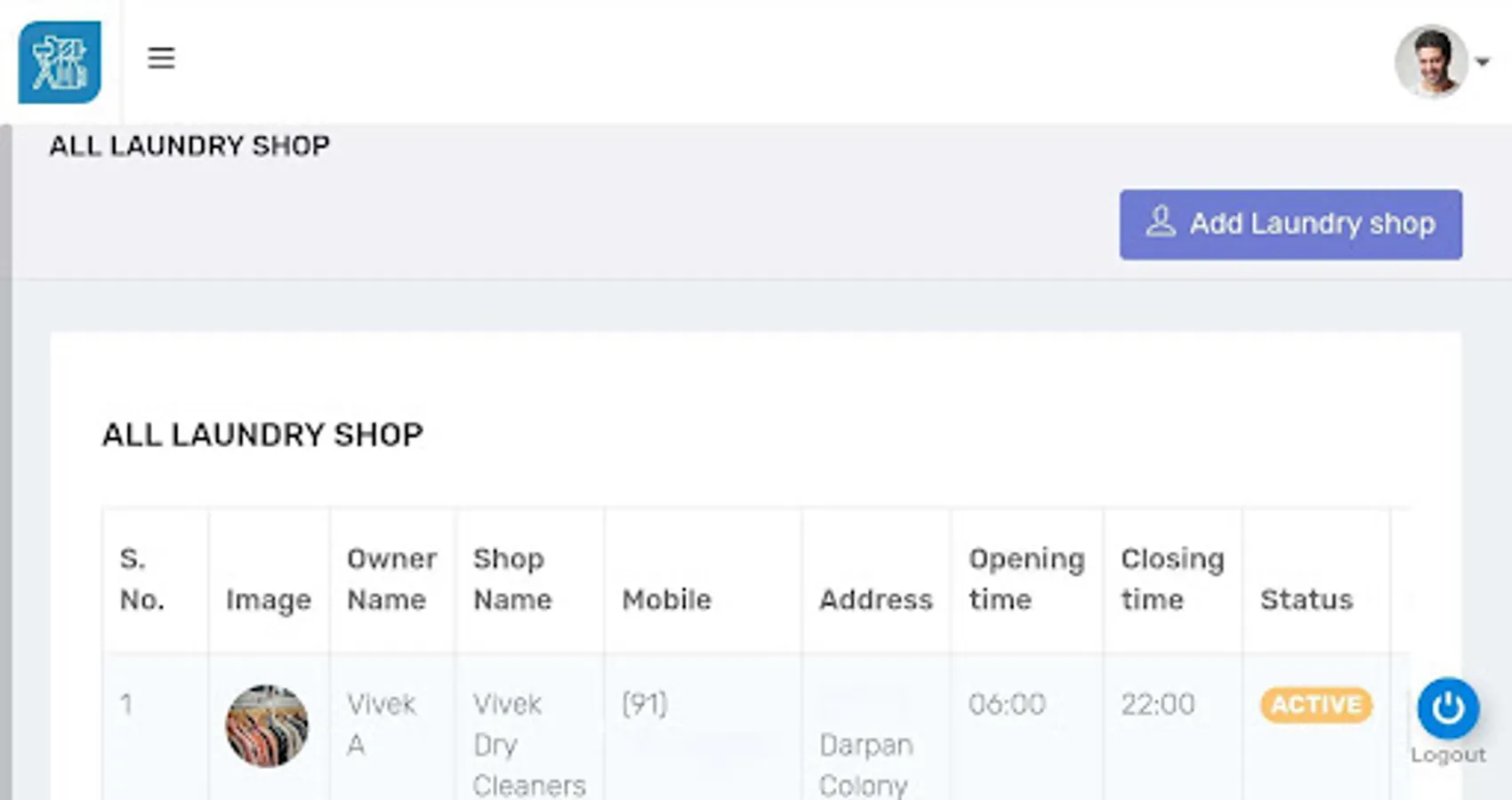Click the Address column header

pos(876,600)
